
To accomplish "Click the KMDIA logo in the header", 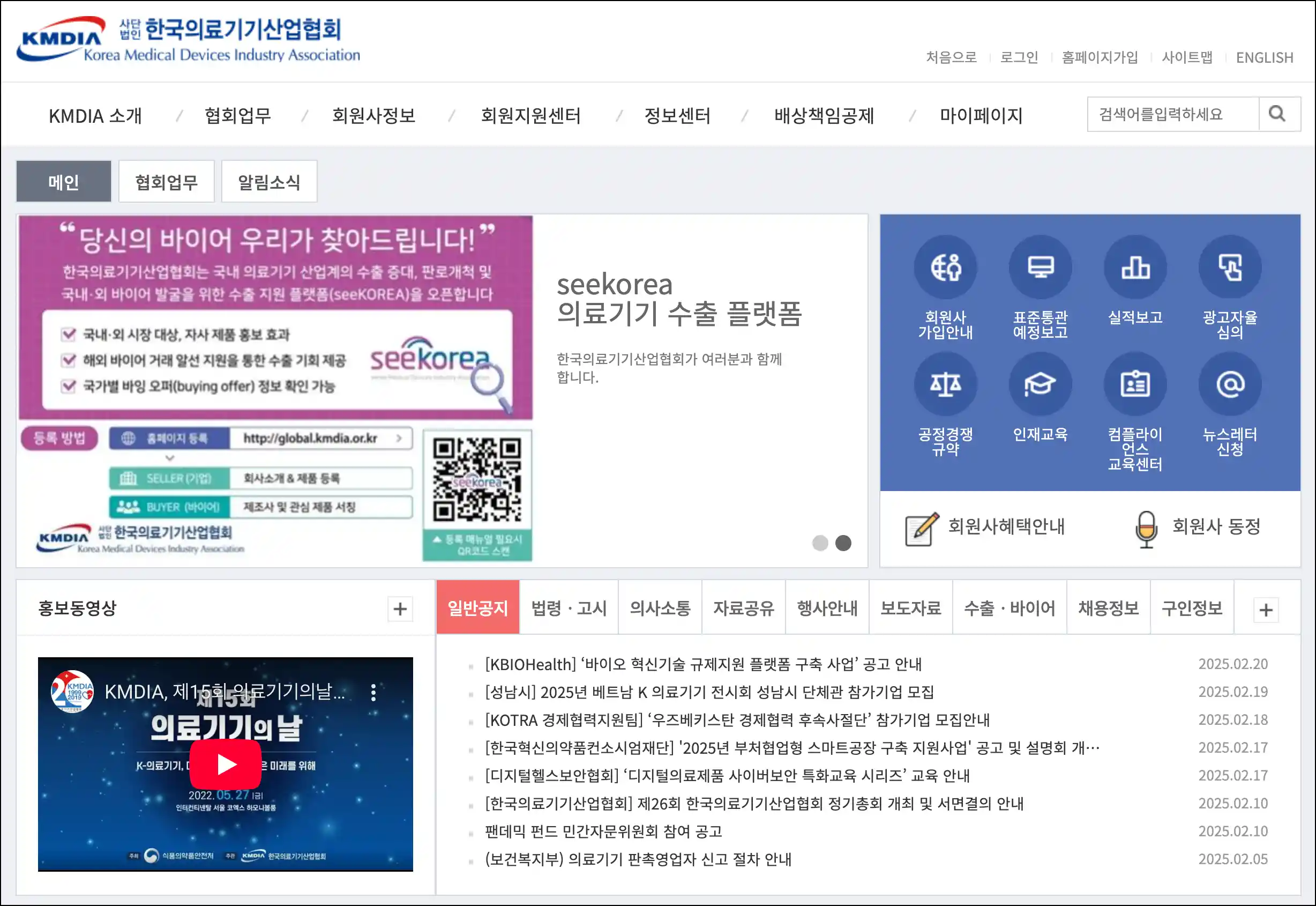I will tap(188, 39).
